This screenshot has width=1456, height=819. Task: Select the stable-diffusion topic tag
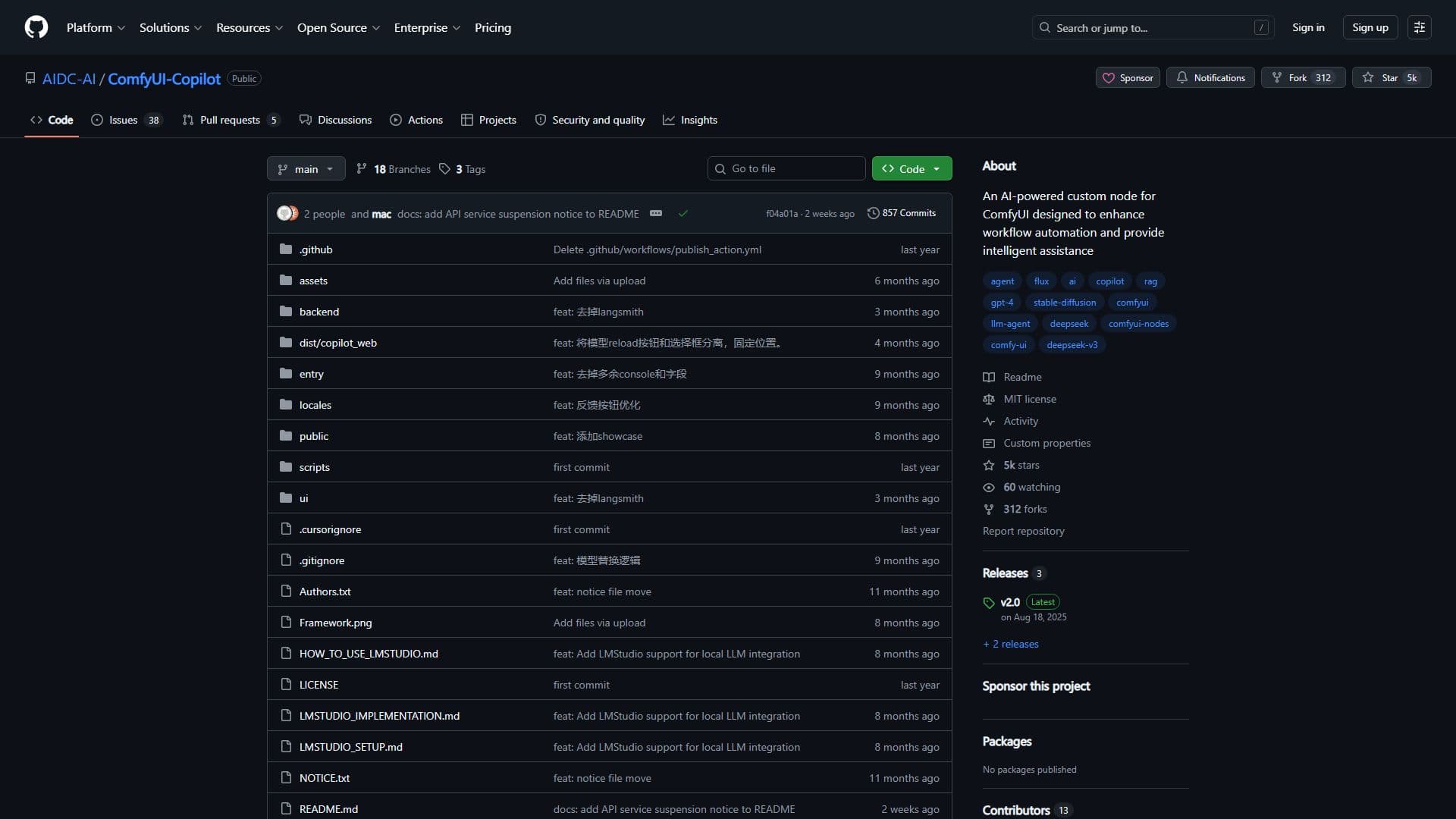pyautogui.click(x=1064, y=302)
